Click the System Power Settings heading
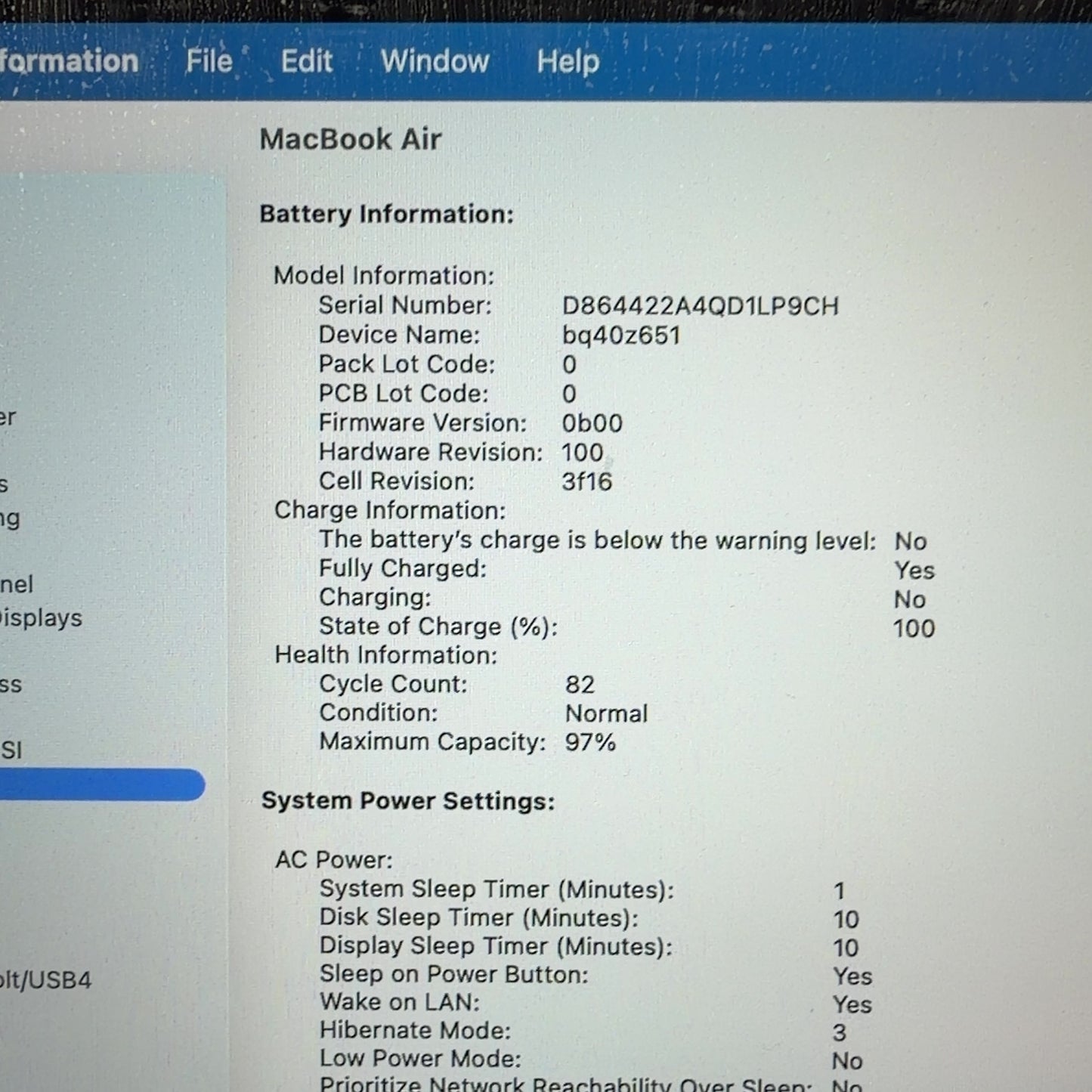 pyautogui.click(x=408, y=801)
